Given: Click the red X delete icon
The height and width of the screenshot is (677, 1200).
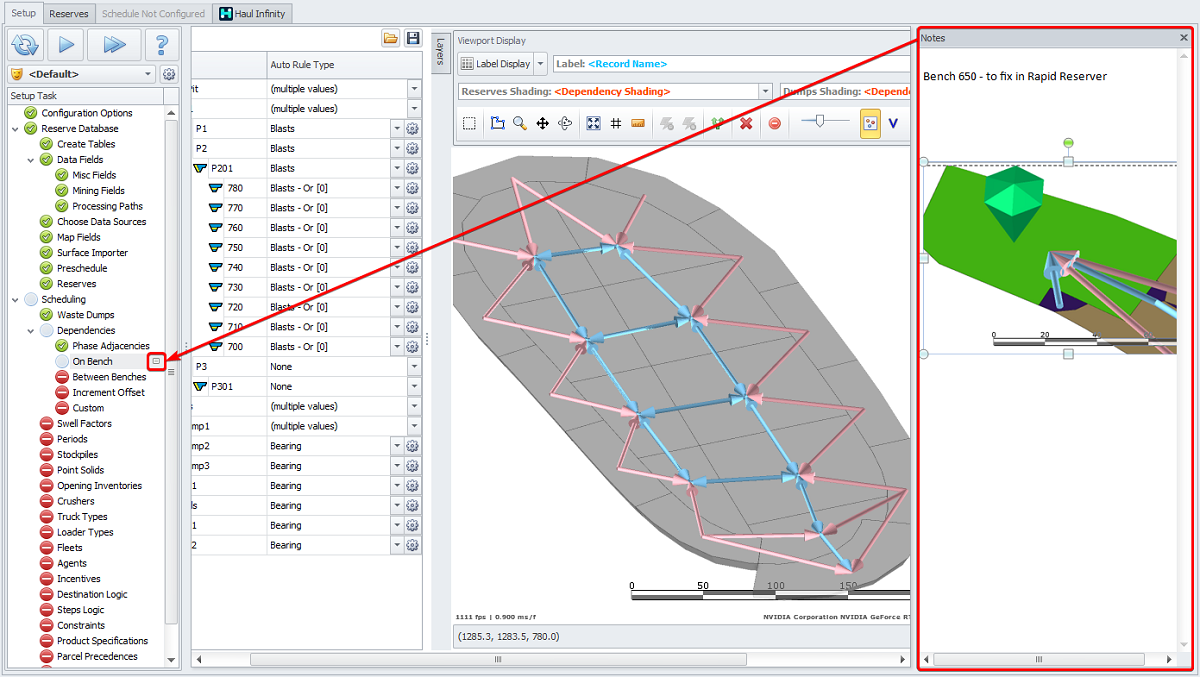Looking at the screenshot, I should pos(745,123).
